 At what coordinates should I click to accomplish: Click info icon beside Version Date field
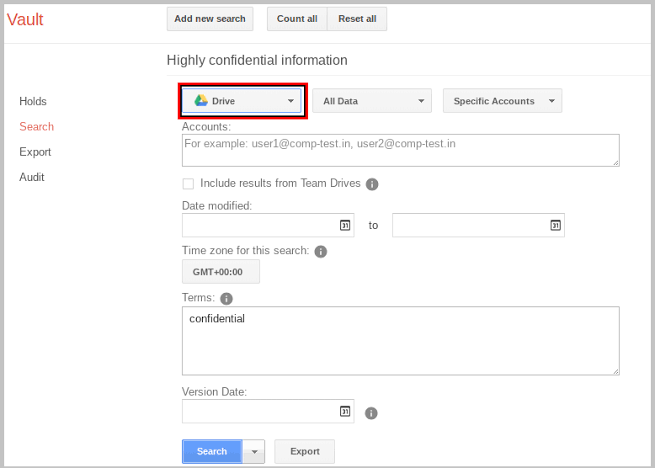click(371, 412)
